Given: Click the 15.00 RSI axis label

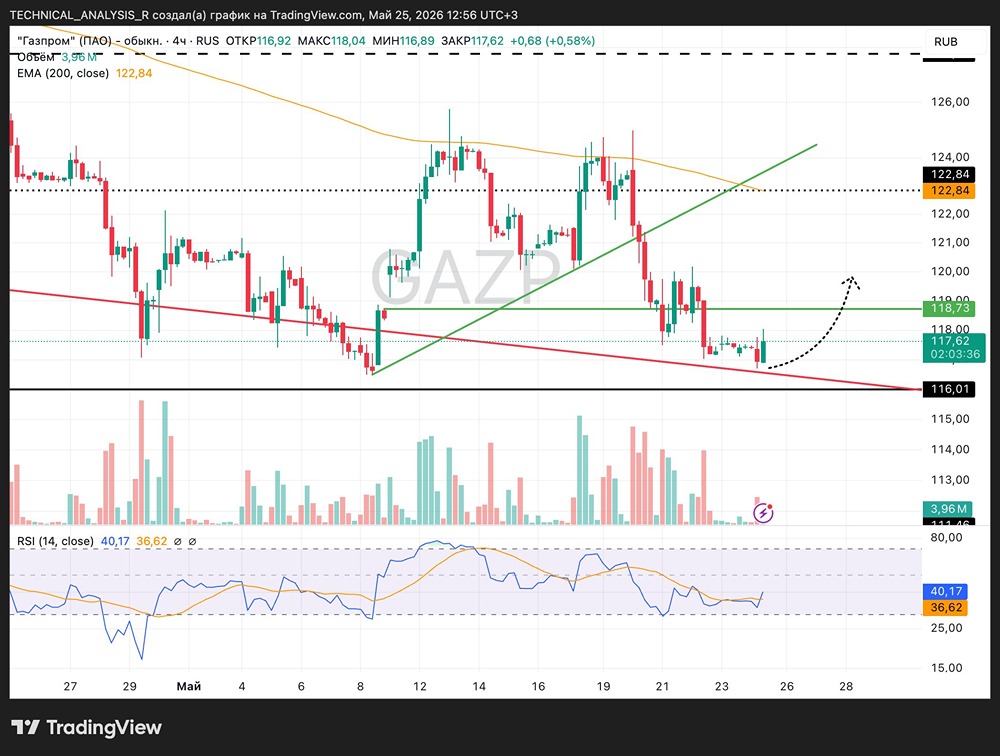Looking at the screenshot, I should pos(946,668).
